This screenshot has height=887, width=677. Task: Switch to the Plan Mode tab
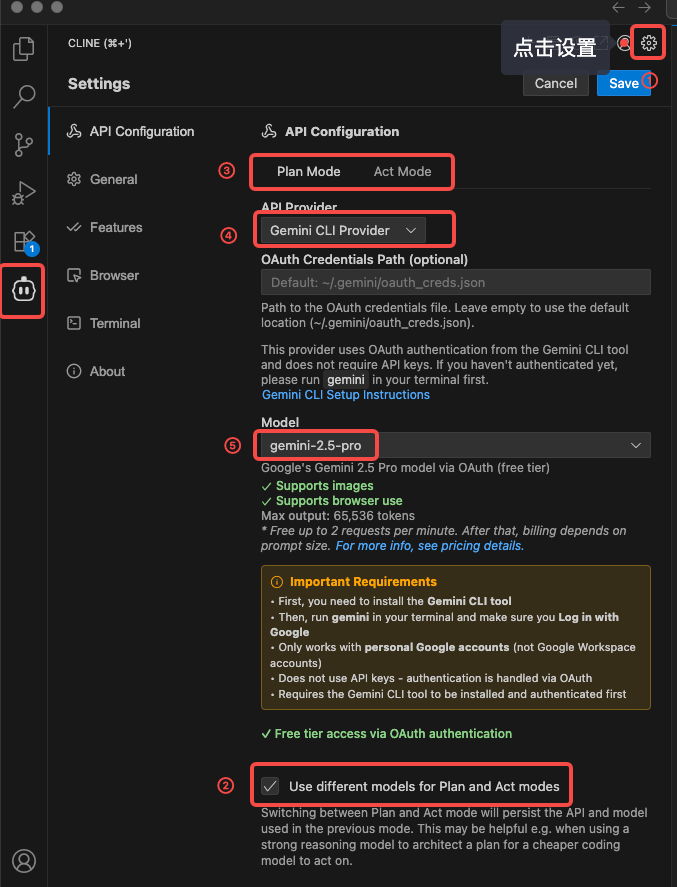pos(308,171)
